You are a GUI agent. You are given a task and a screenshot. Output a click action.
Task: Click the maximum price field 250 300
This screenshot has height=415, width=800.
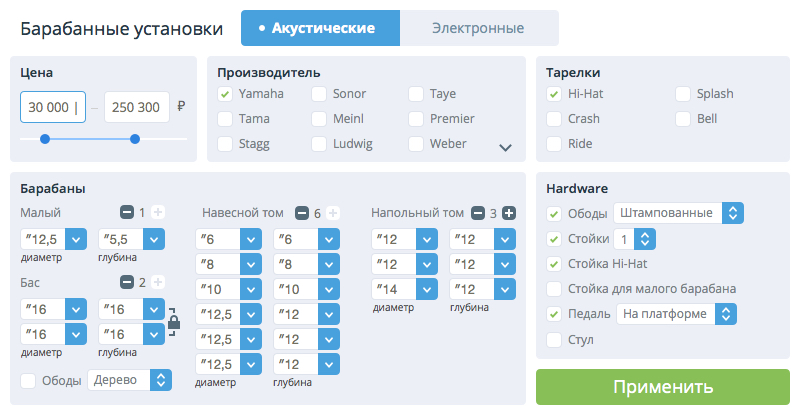click(136, 107)
